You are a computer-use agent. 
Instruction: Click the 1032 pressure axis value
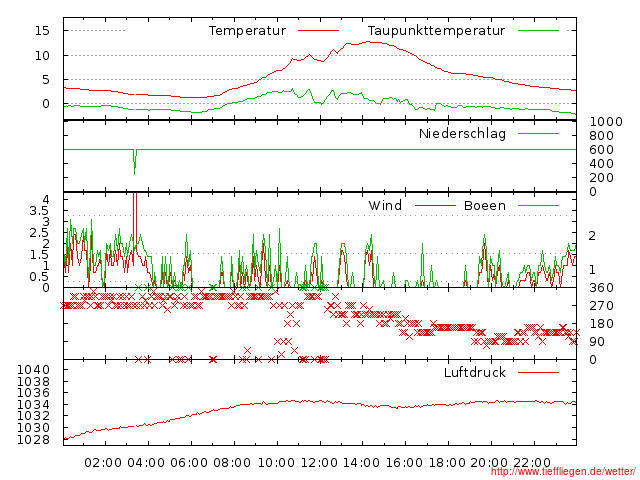33,416
